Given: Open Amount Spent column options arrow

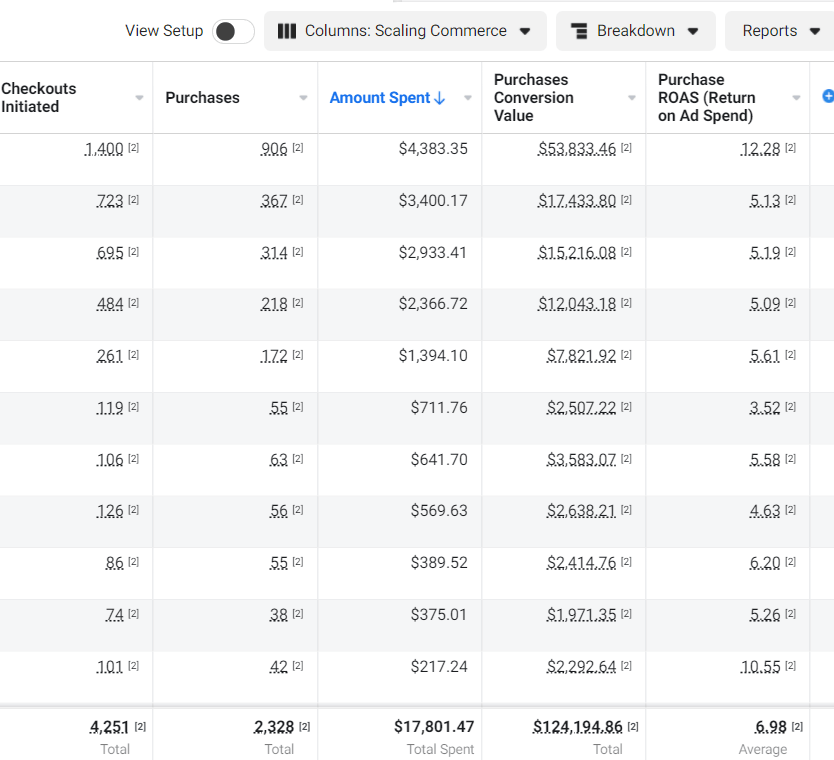Looking at the screenshot, I should pyautogui.click(x=468, y=98).
